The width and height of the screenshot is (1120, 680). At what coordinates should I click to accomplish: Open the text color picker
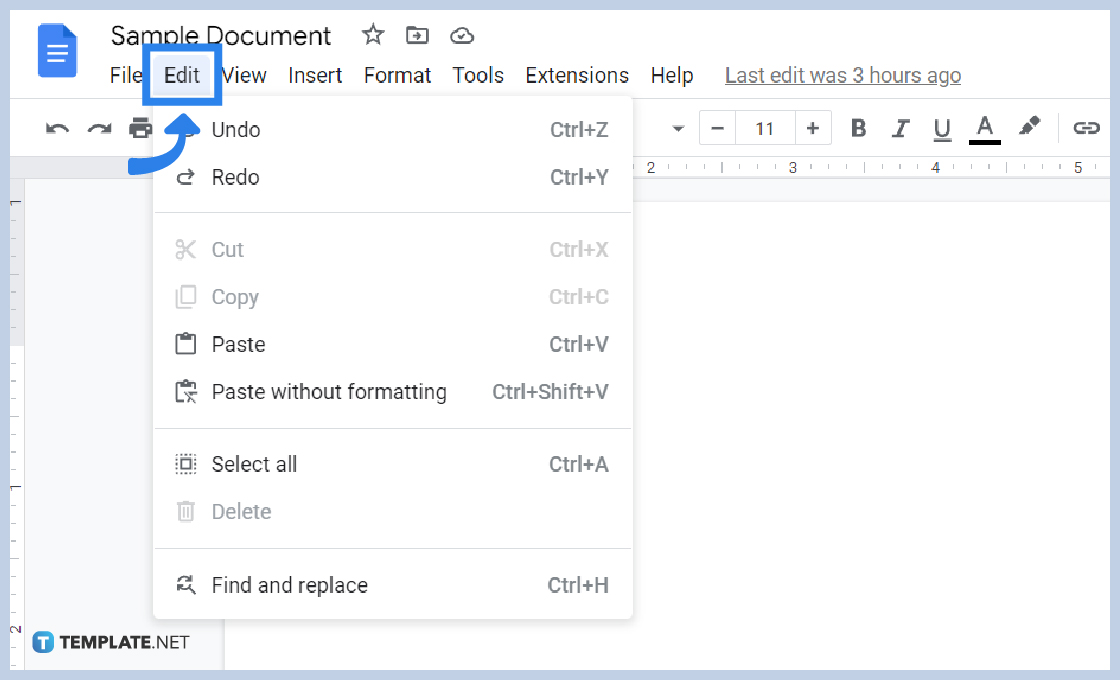tap(984, 128)
